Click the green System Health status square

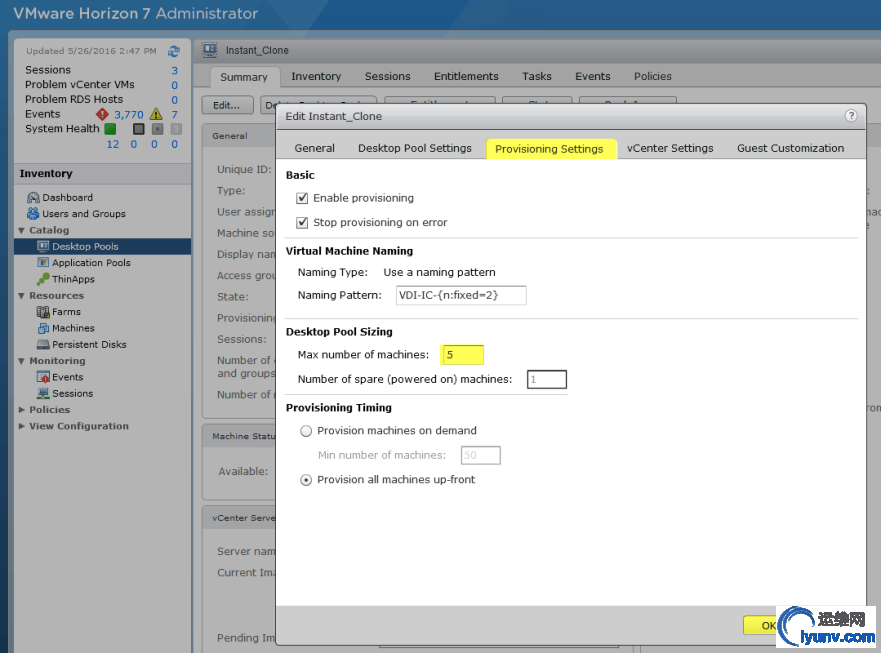[110, 129]
